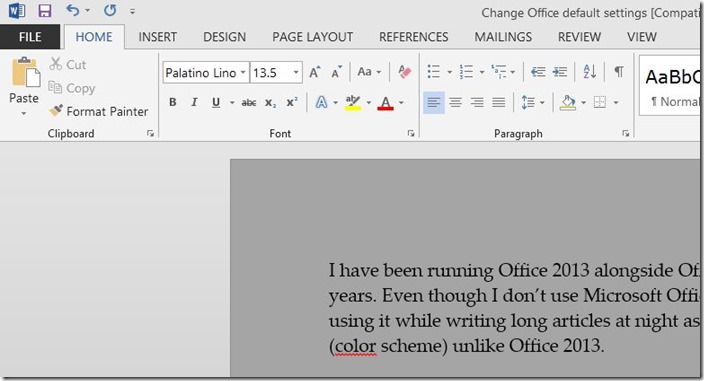This screenshot has width=704, height=381.
Task: Click the Word application icon
Action: click(17, 10)
